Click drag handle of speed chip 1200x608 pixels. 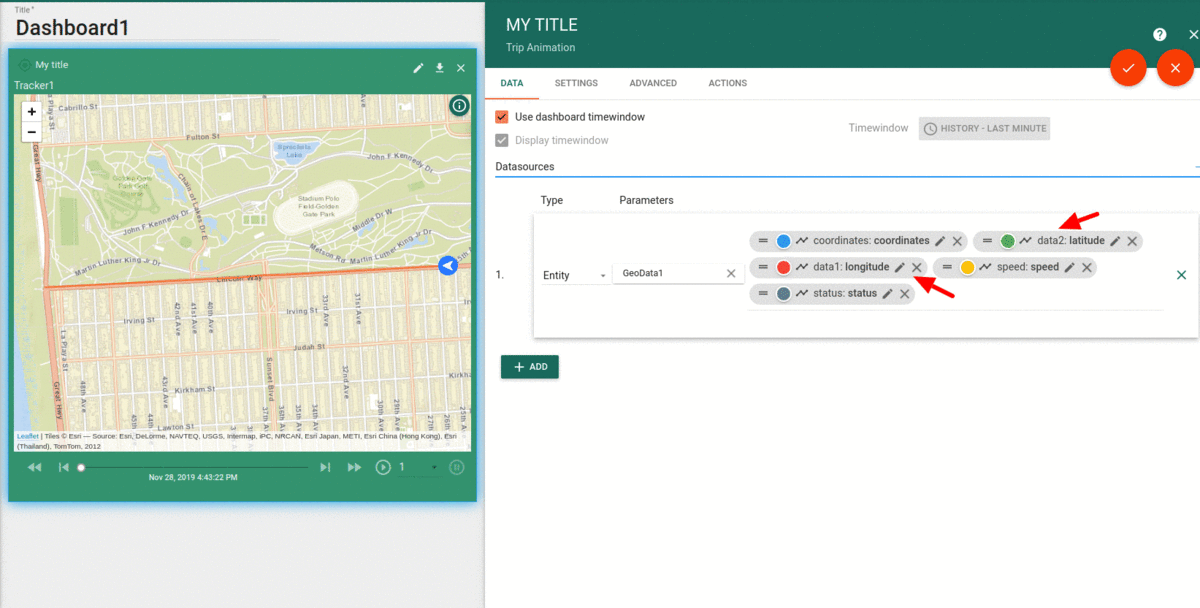pos(946,267)
